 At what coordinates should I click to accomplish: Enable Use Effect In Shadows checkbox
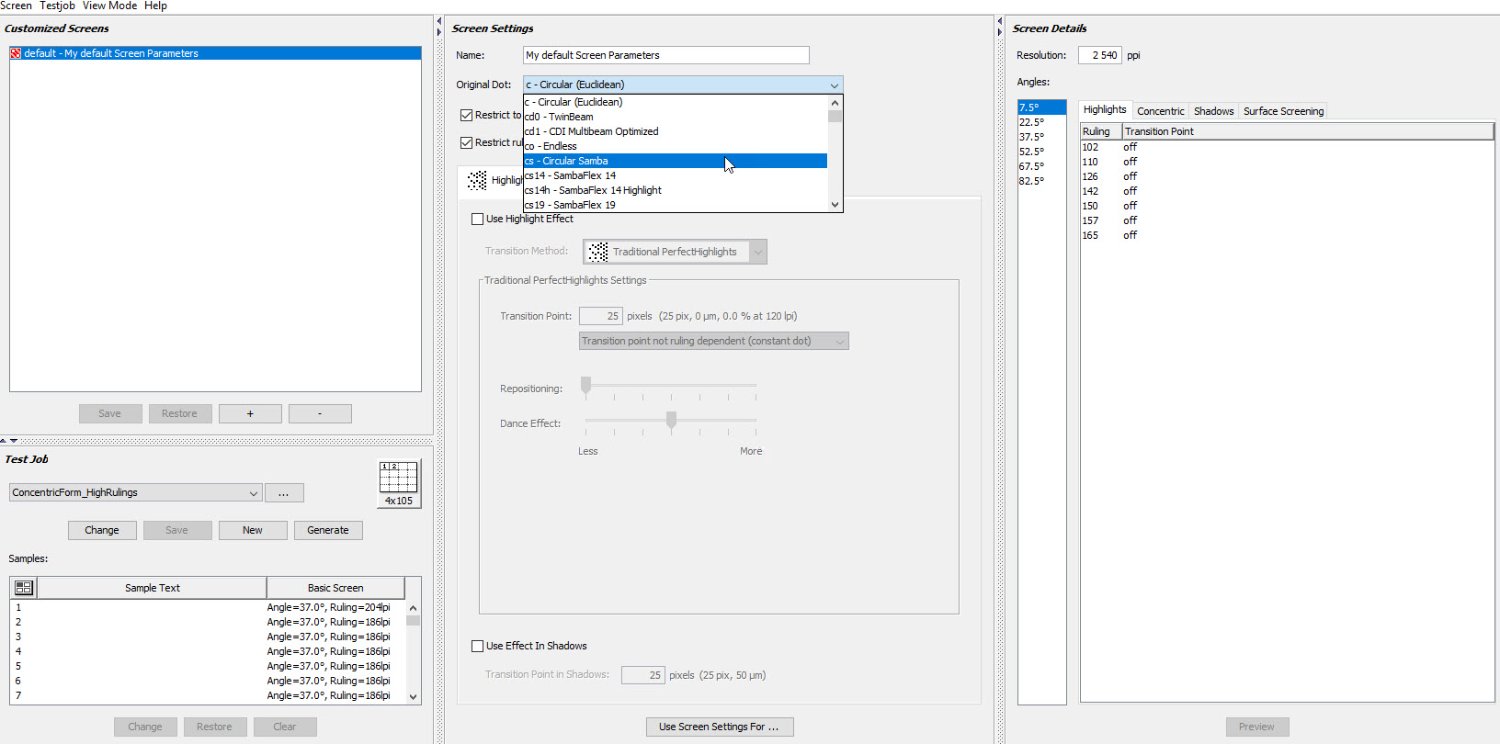(x=477, y=645)
